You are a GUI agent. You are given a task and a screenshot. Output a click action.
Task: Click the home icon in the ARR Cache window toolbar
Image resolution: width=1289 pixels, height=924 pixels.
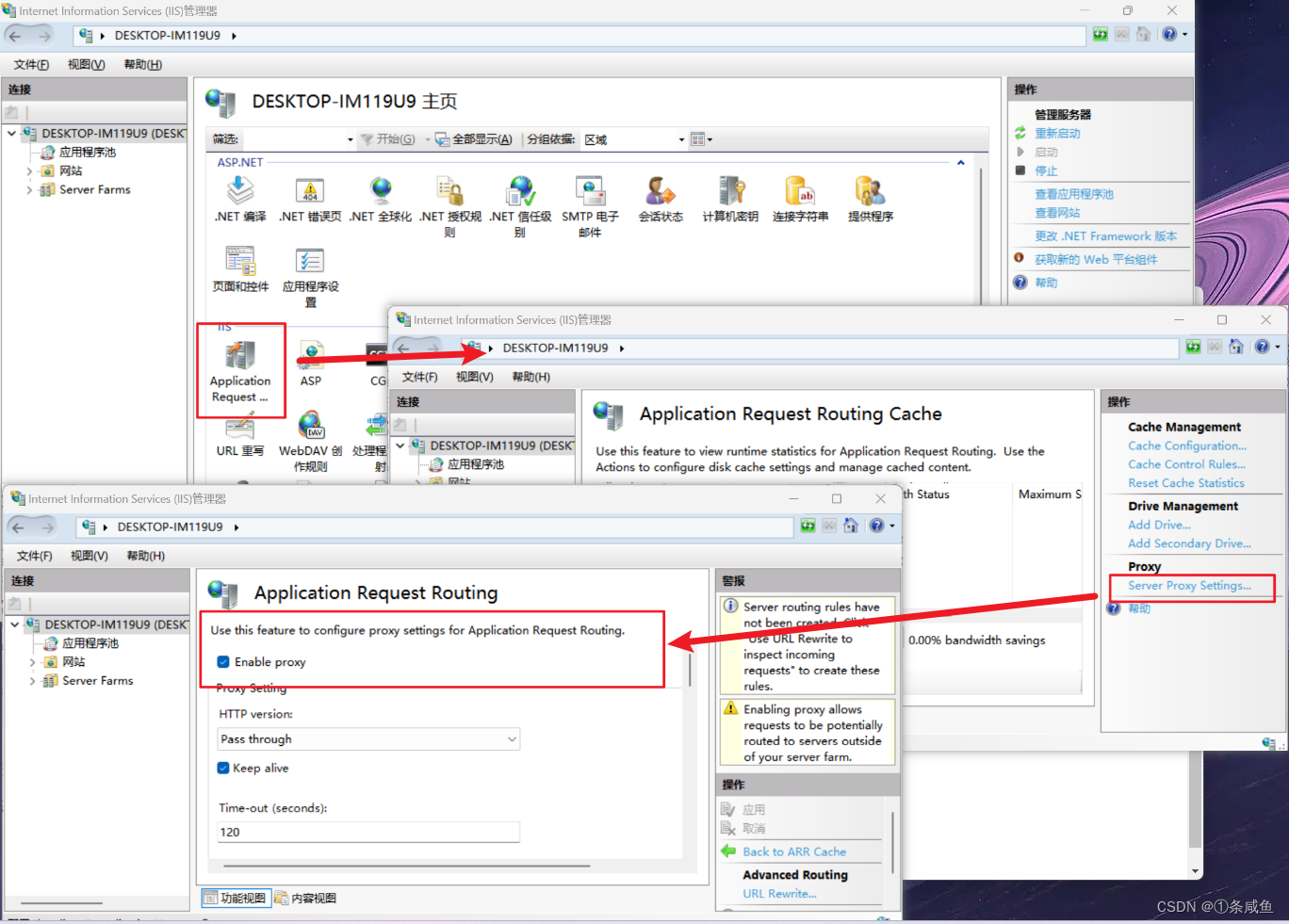tap(1236, 347)
